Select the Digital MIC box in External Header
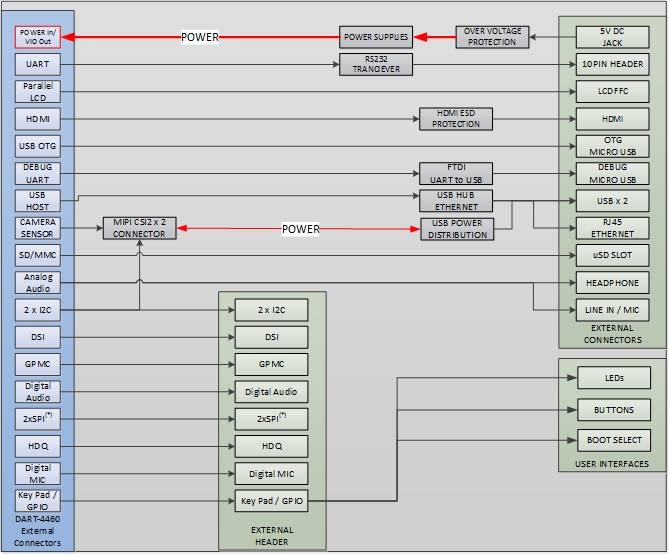 tap(271, 474)
